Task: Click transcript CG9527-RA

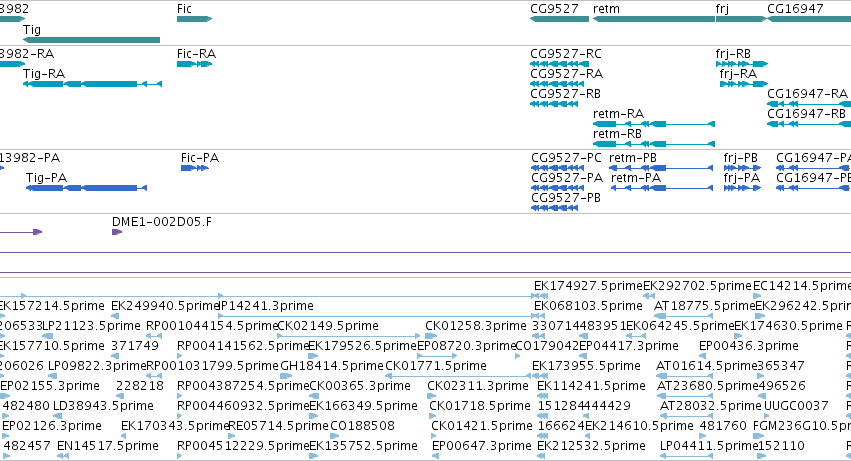Action: [557, 84]
